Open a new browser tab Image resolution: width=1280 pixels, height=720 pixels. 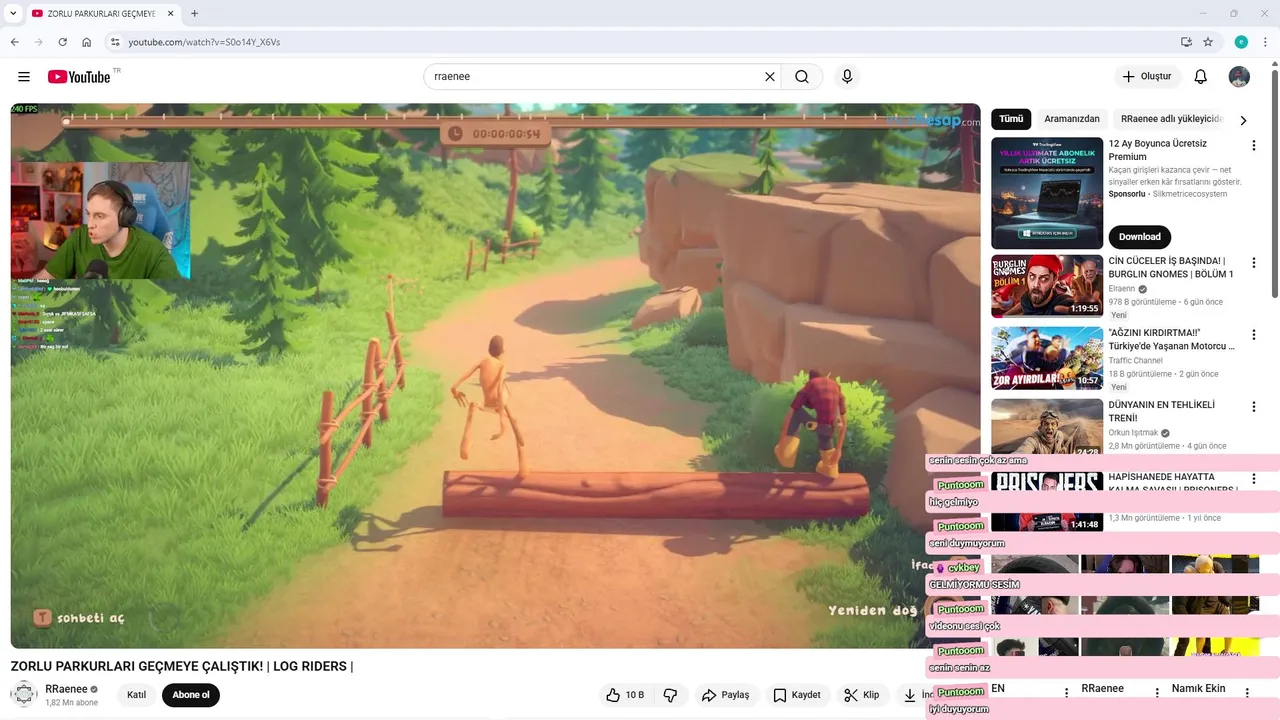(x=194, y=14)
